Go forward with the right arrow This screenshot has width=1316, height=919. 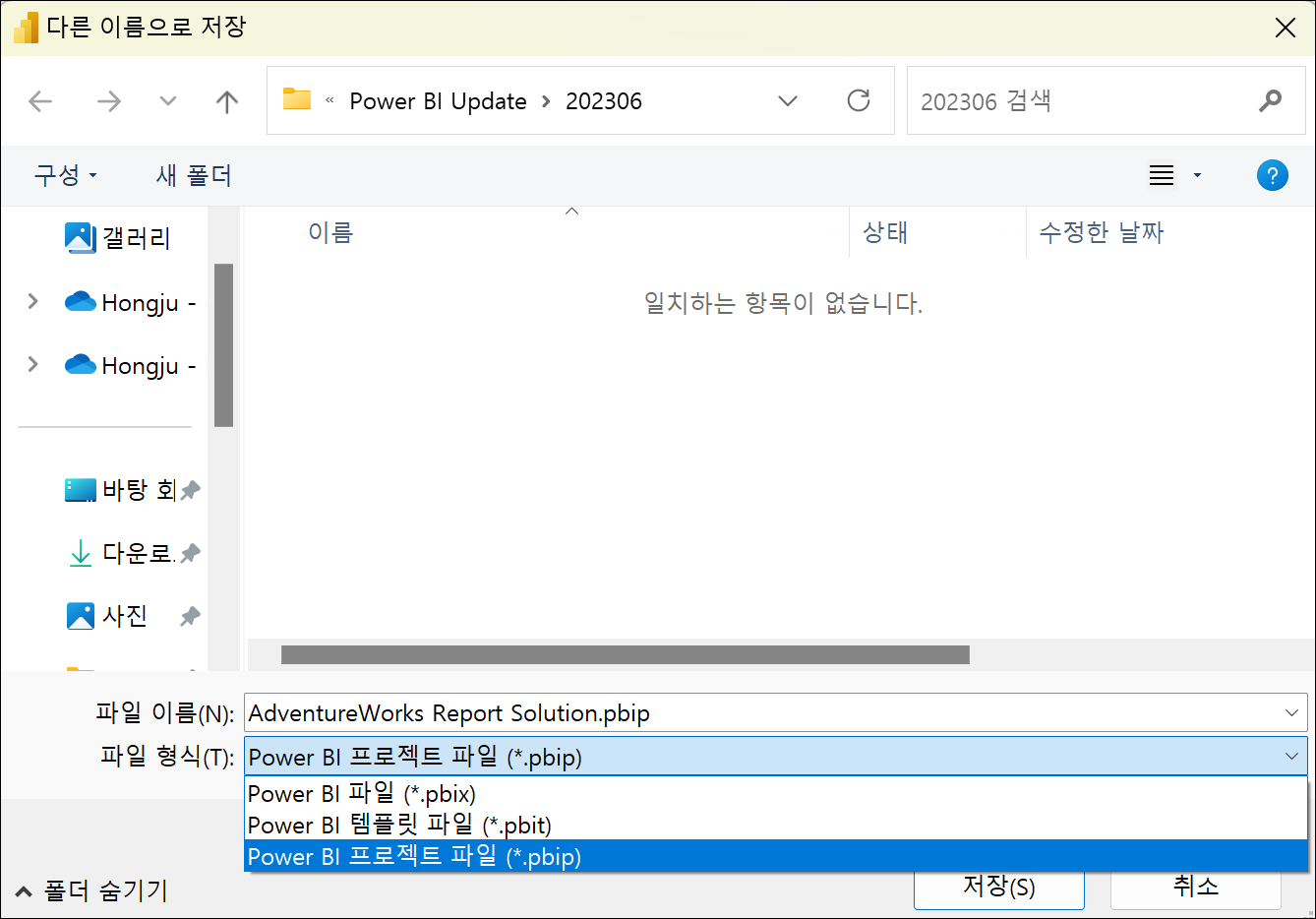pyautogui.click(x=109, y=101)
